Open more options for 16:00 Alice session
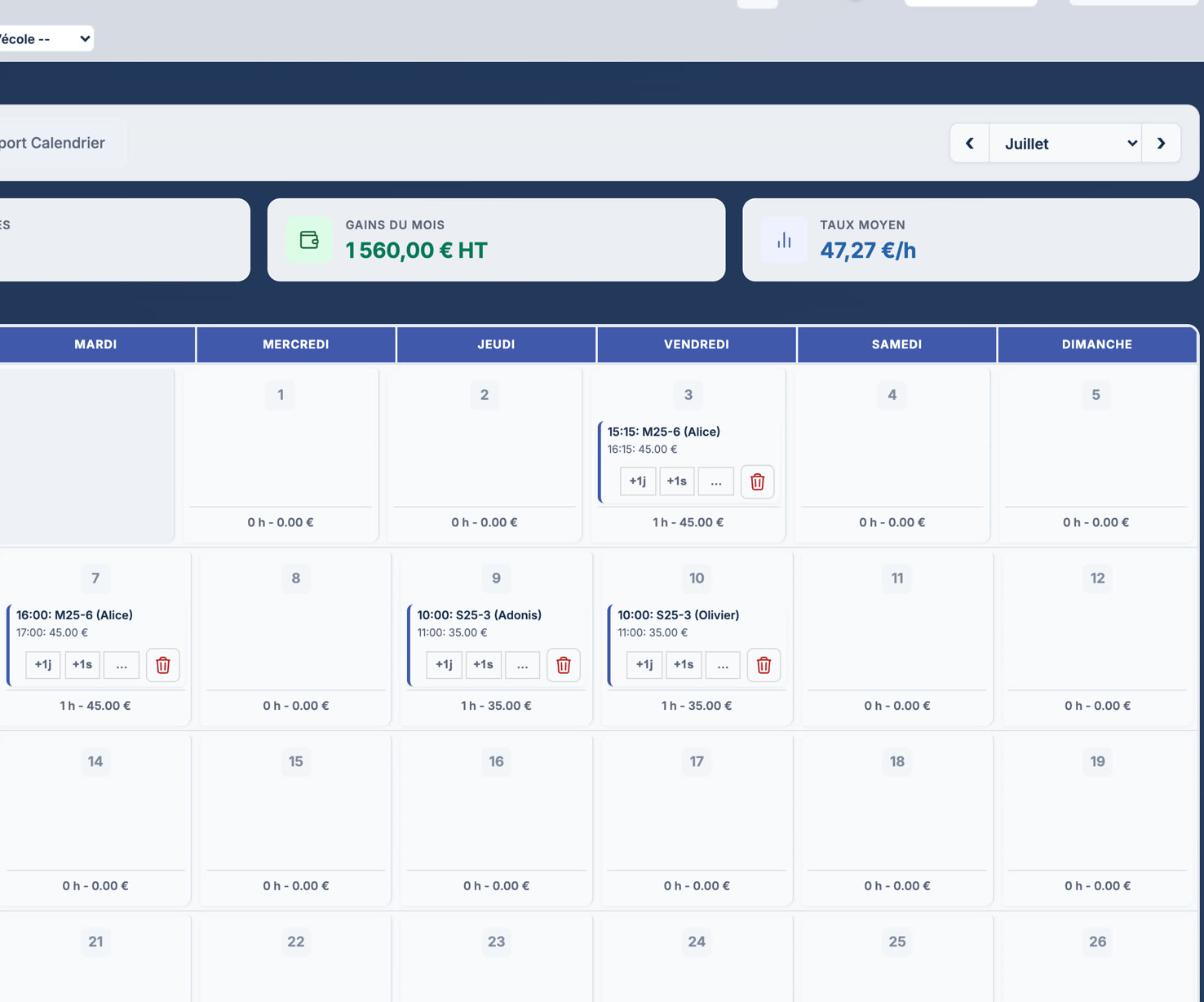This screenshot has width=1204, height=1002. (122, 665)
